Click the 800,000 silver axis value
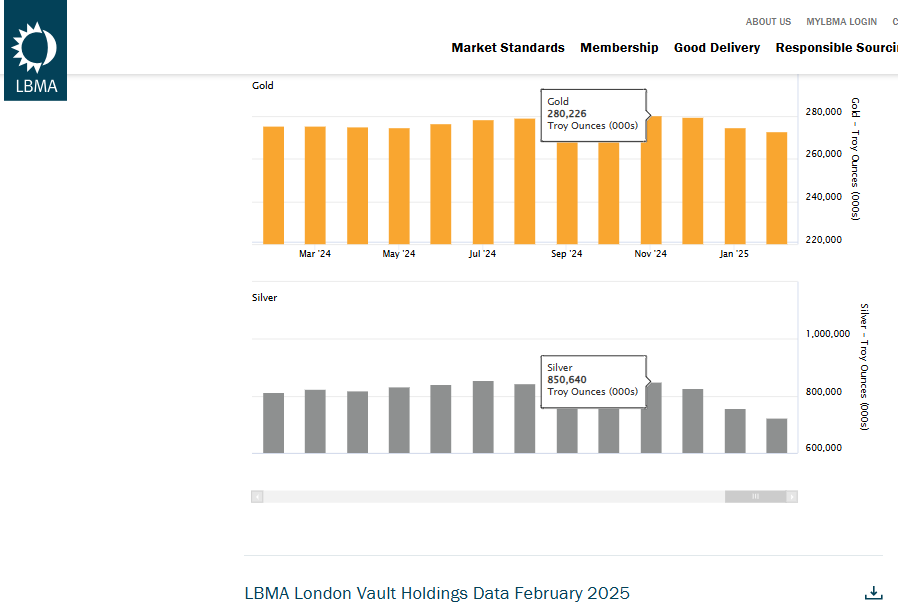Screen dimensions: 898x610 824,392
